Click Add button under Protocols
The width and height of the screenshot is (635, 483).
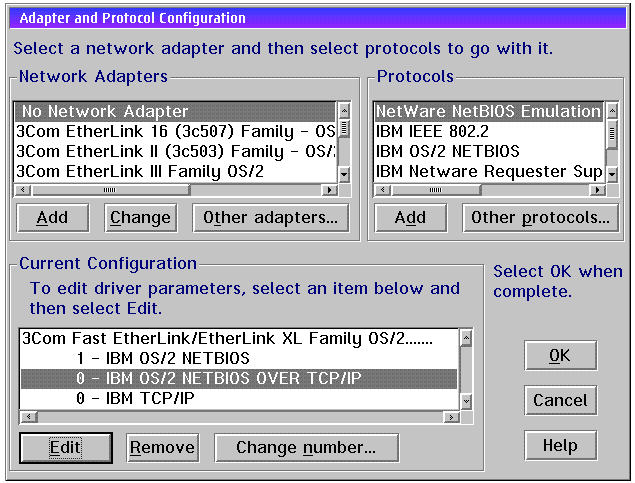coord(410,217)
